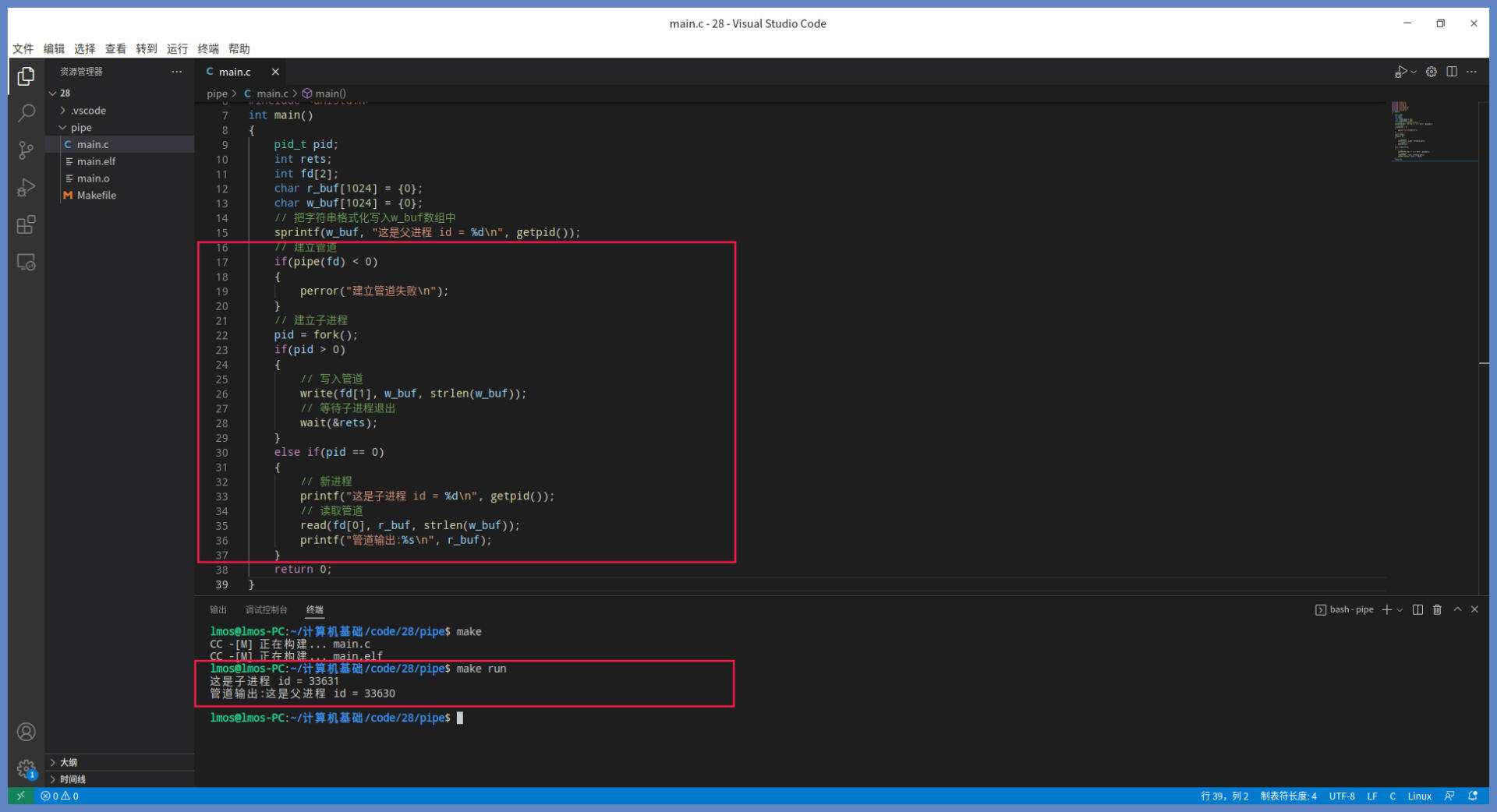Switch to the 调试控制台 panel tab

click(266, 609)
